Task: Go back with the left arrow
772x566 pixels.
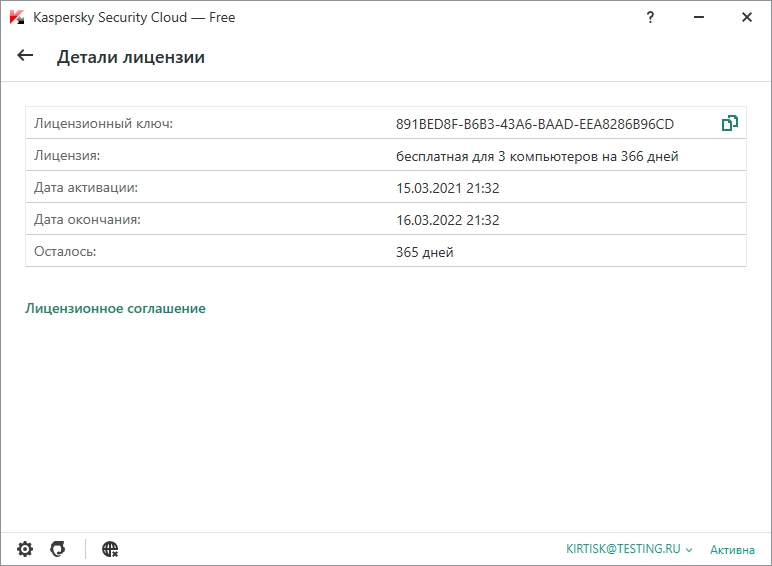Action: (25, 56)
